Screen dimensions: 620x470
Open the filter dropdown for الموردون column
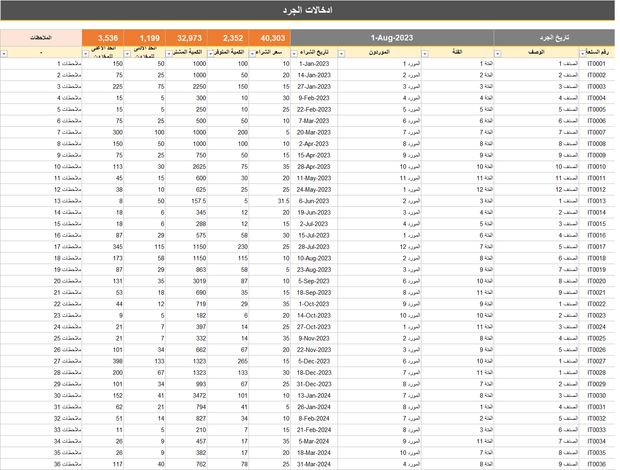pyautogui.click(x=342, y=54)
